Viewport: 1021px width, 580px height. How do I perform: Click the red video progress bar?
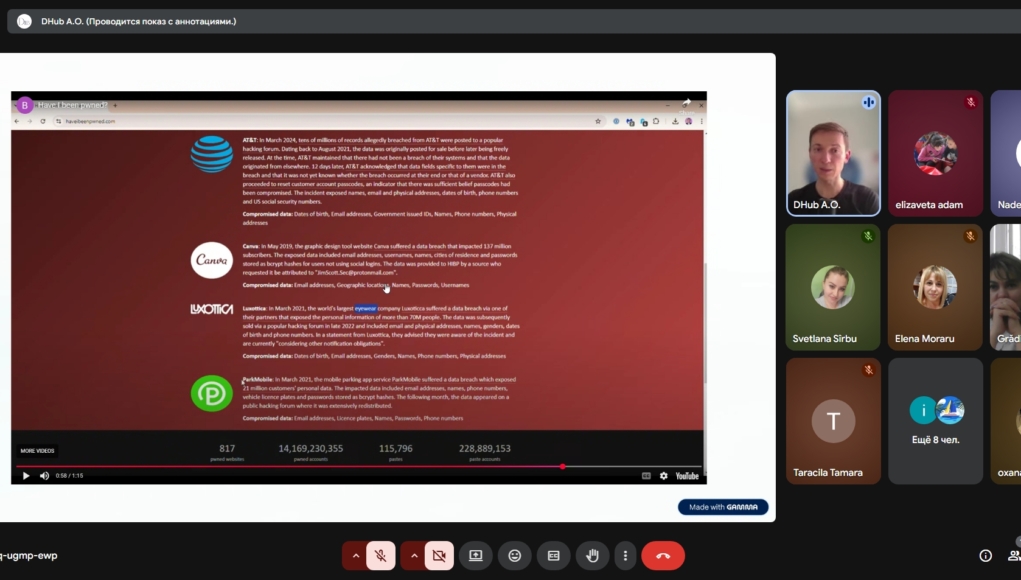tap(300, 466)
